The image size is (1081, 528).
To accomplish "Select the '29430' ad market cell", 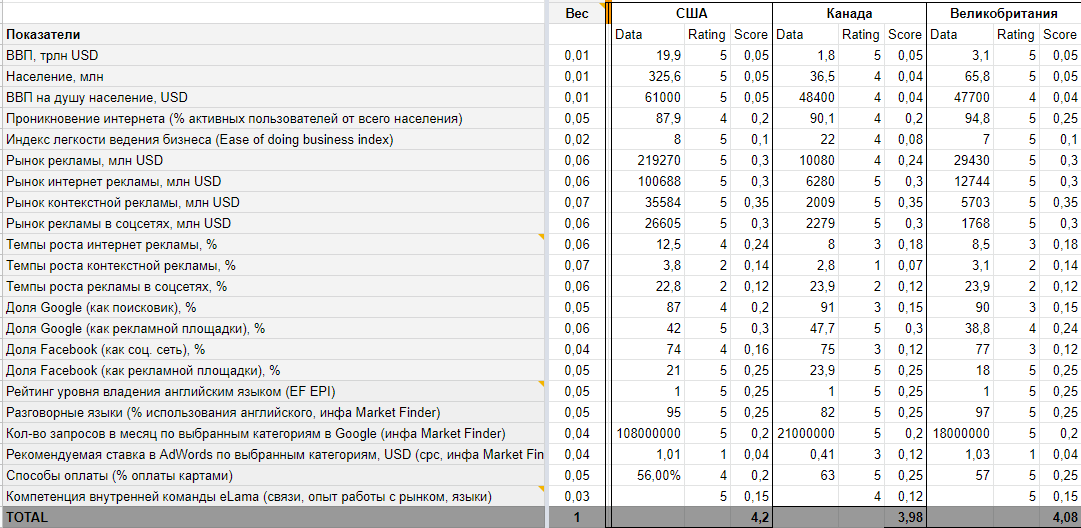I will [x=960, y=161].
